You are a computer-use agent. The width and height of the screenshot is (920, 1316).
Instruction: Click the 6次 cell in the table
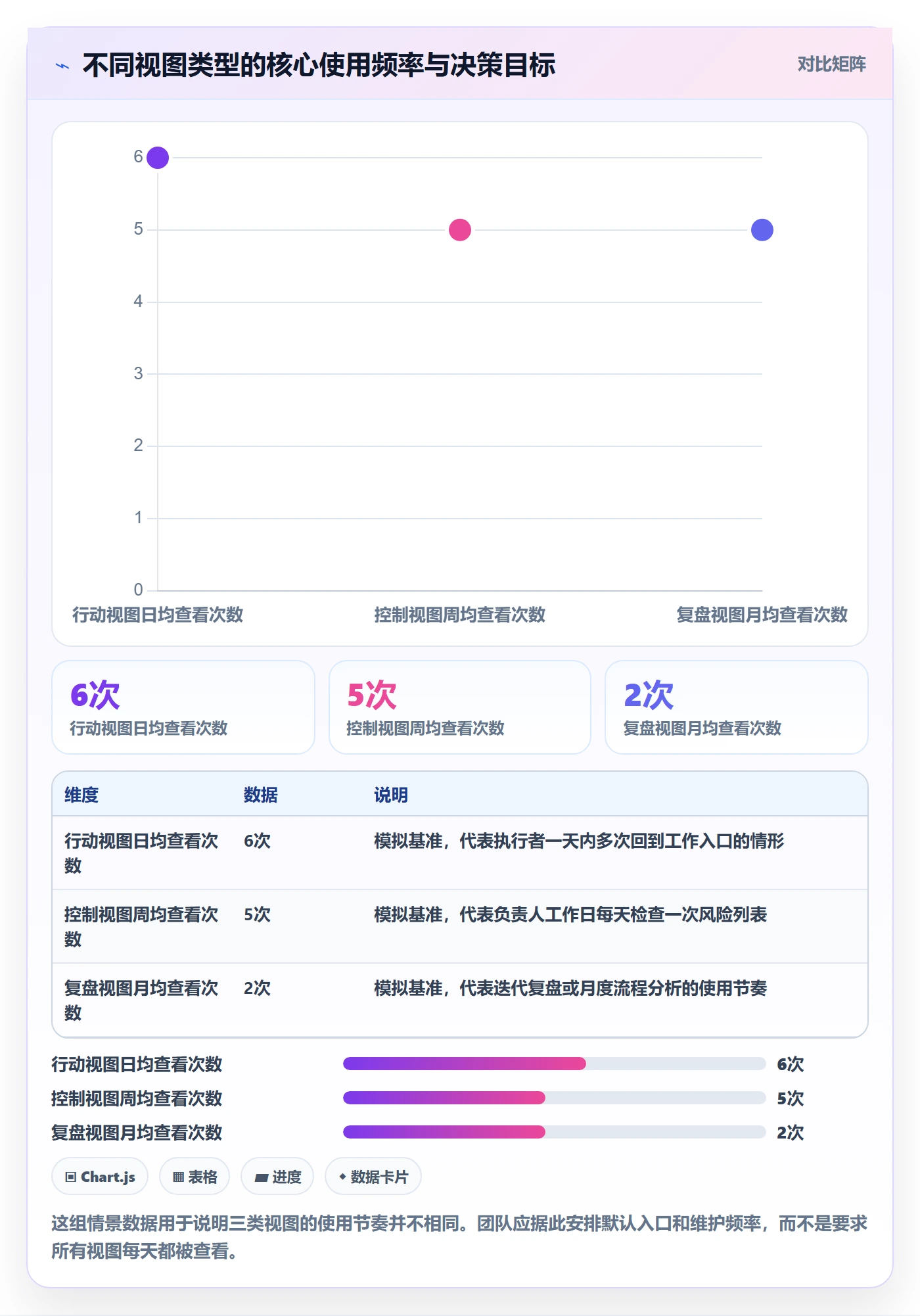tap(257, 841)
